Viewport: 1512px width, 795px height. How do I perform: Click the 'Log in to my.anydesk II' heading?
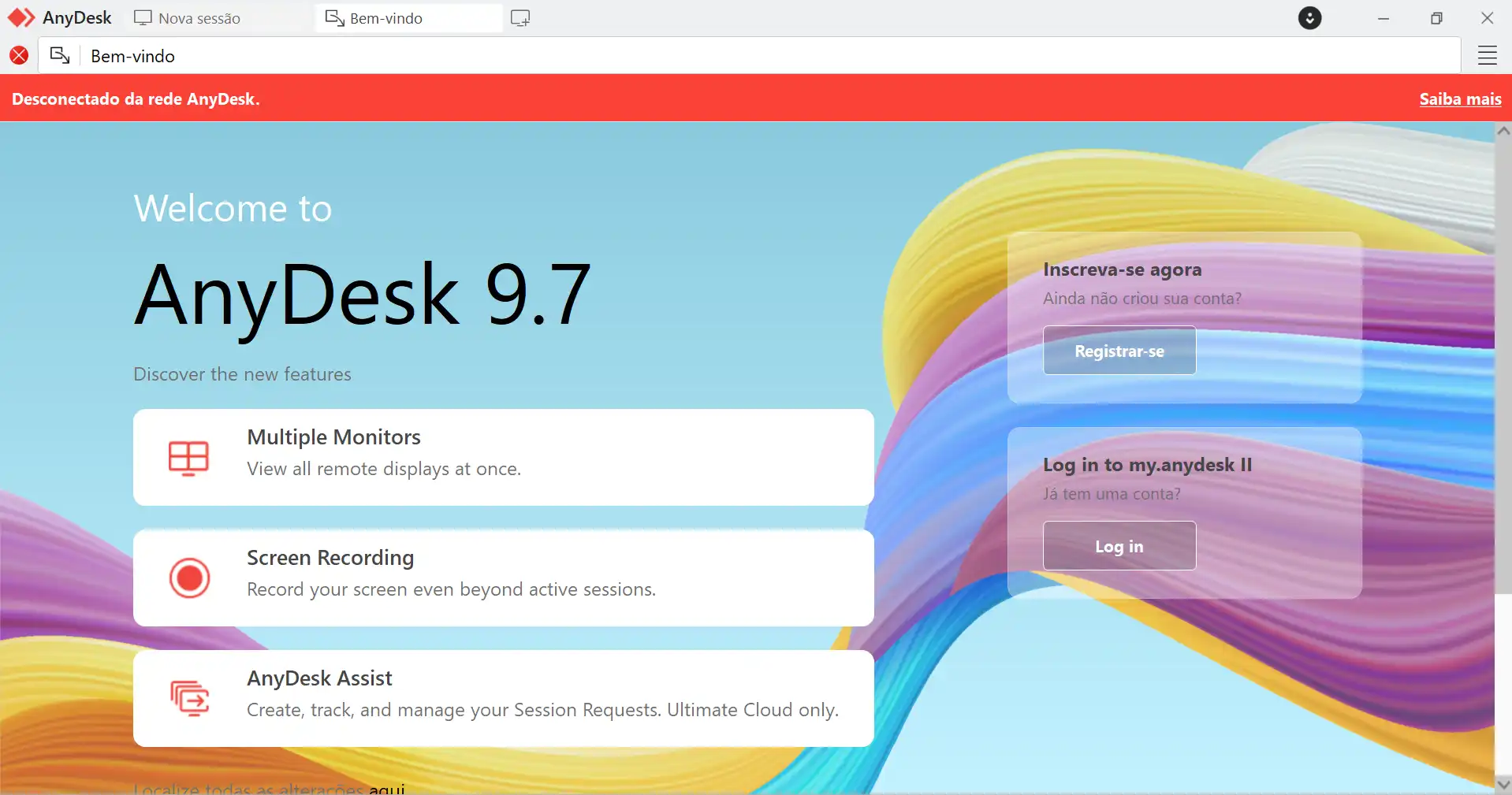tap(1147, 465)
